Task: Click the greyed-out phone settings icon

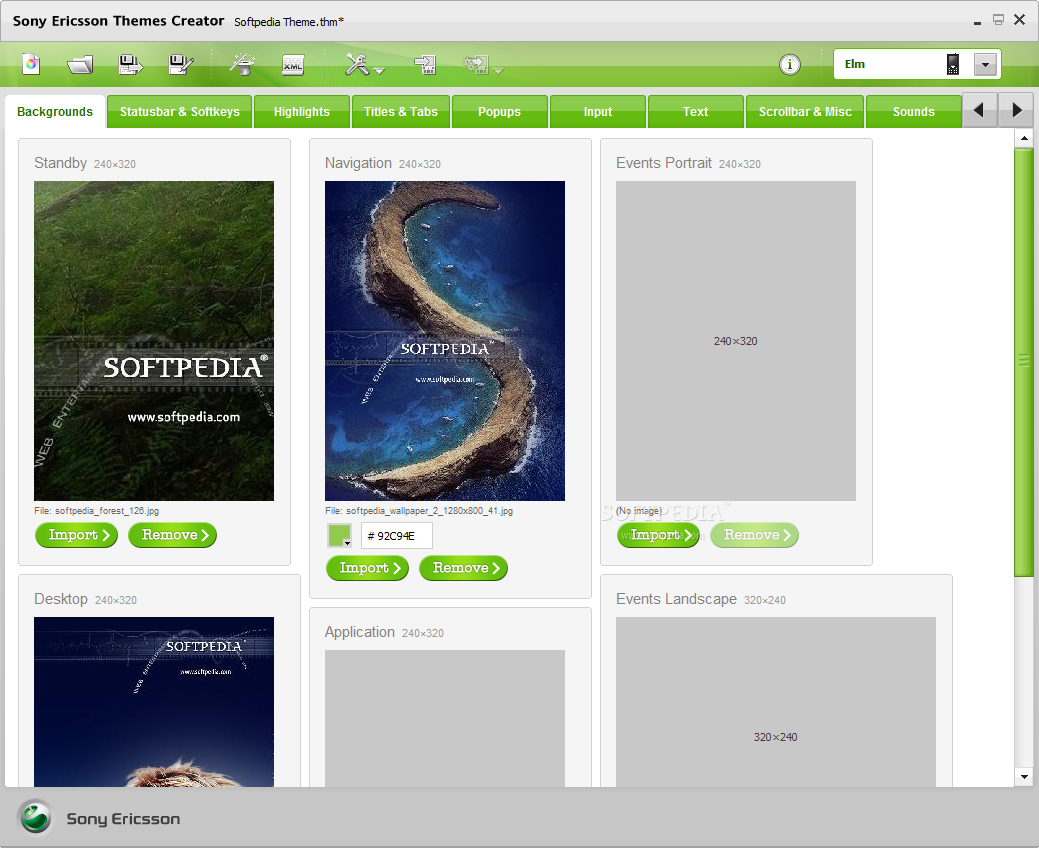Action: pyautogui.click(x=476, y=64)
